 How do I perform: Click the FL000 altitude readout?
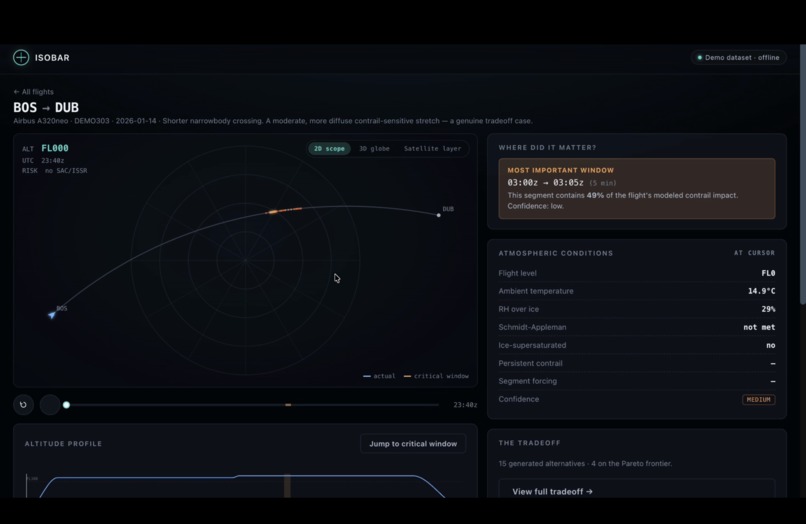pyautogui.click(x=54, y=148)
